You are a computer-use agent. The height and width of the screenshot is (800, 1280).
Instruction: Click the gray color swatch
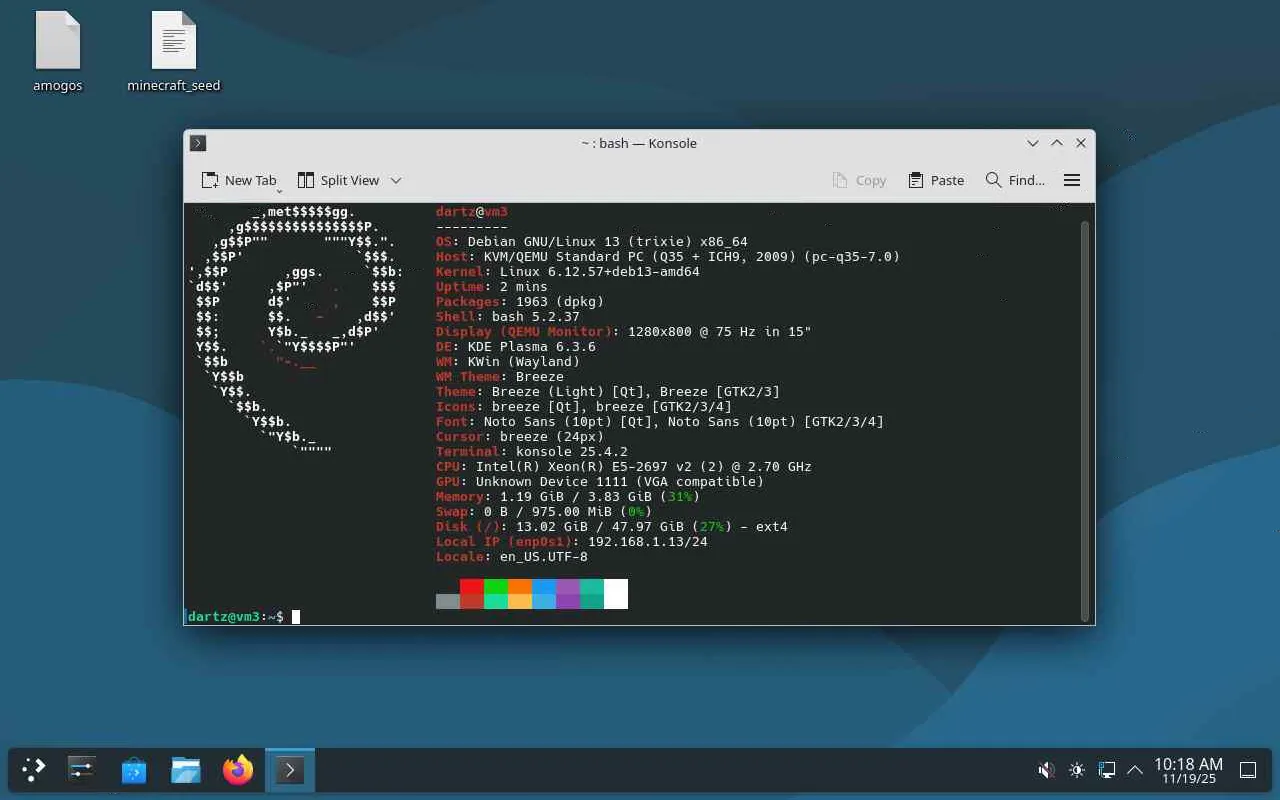(448, 601)
